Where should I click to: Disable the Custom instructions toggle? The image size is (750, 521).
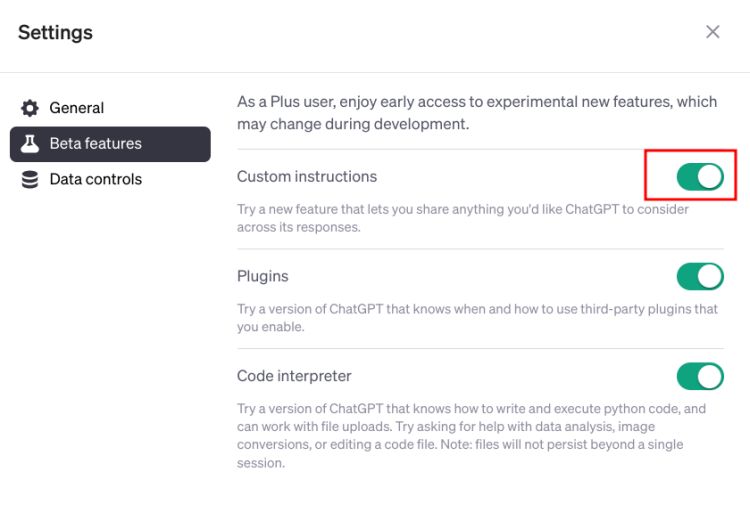pos(700,177)
